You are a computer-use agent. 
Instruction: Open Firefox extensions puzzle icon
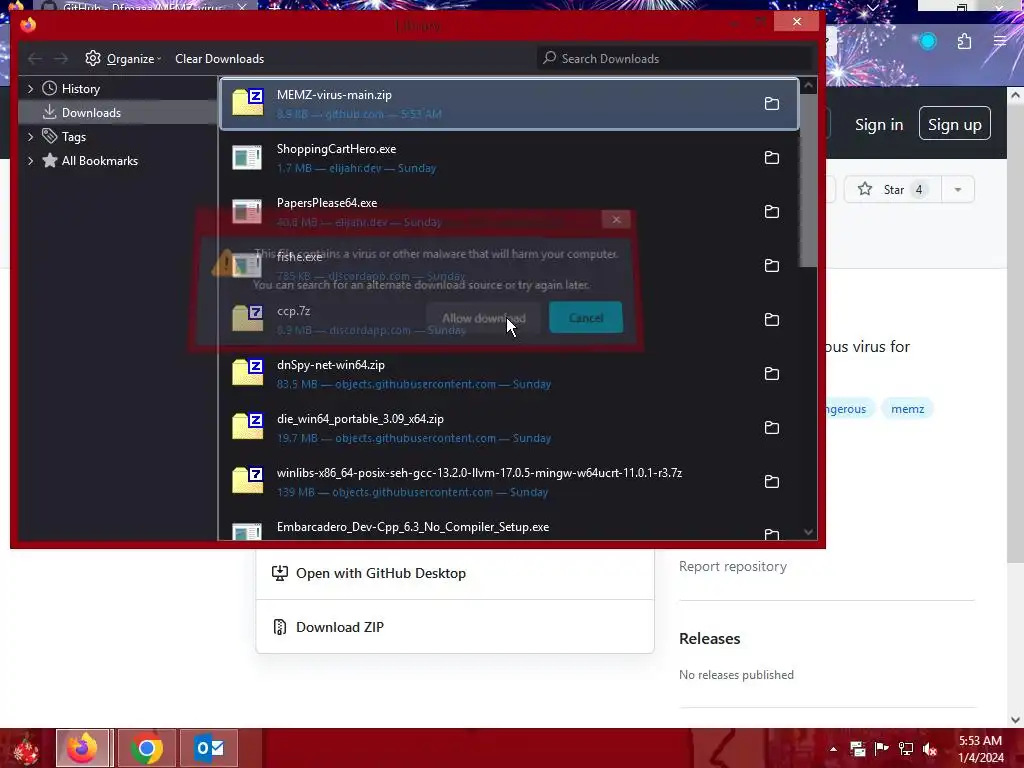pyautogui.click(x=965, y=42)
